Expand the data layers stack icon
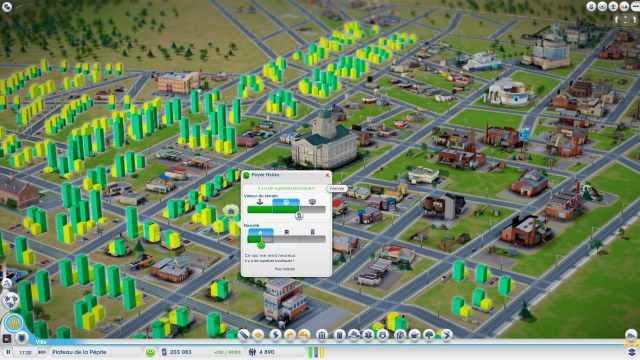The width and height of the screenshot is (640, 360). (632, 352)
